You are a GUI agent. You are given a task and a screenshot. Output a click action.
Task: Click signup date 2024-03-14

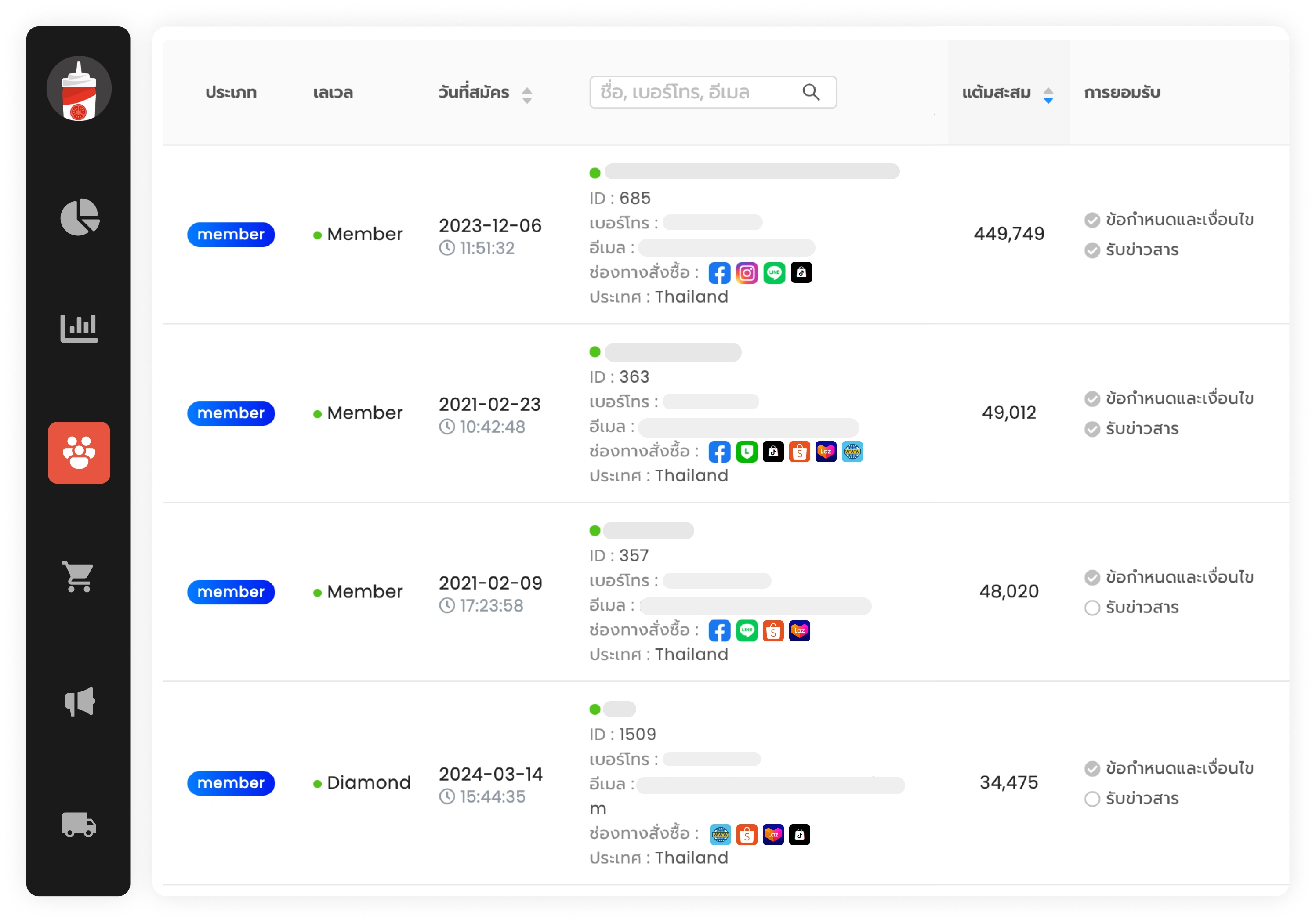[491, 774]
